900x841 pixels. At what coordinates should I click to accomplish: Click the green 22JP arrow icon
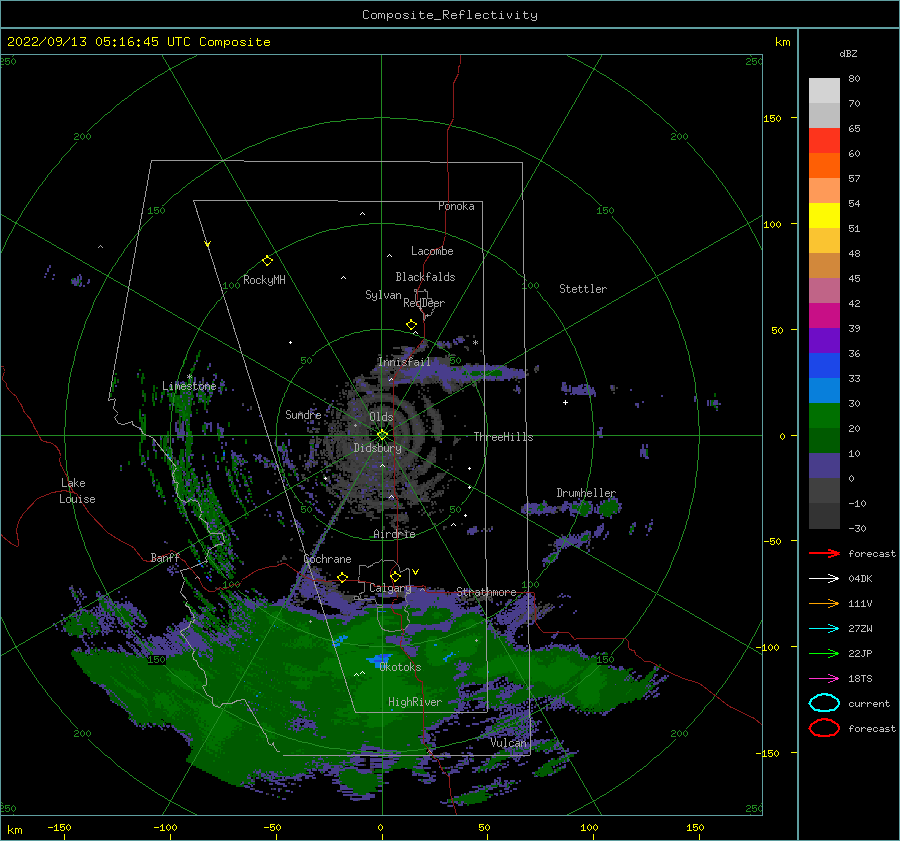(x=824, y=653)
